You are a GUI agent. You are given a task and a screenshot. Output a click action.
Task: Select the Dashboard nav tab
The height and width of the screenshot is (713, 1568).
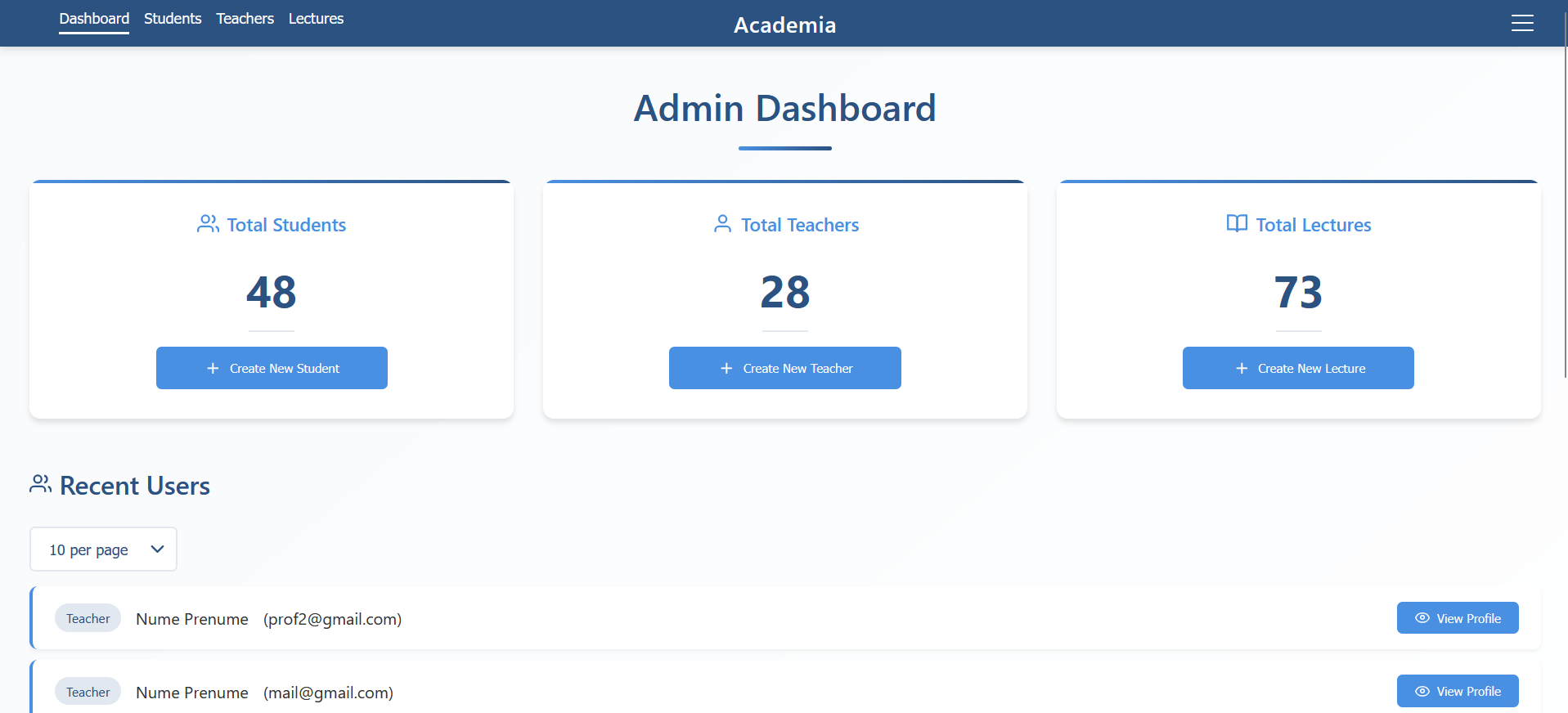coord(94,19)
